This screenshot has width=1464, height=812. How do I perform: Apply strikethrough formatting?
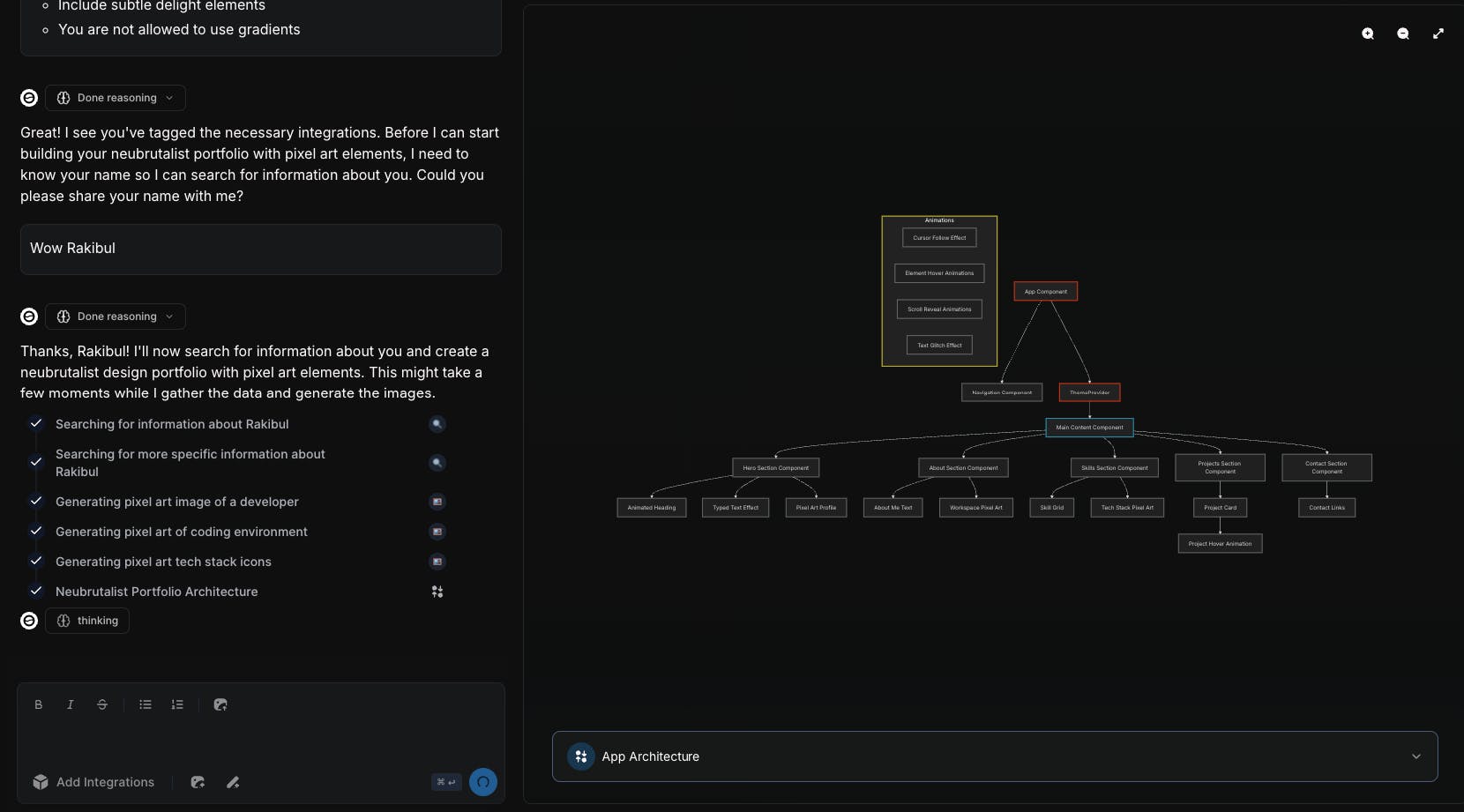point(102,704)
